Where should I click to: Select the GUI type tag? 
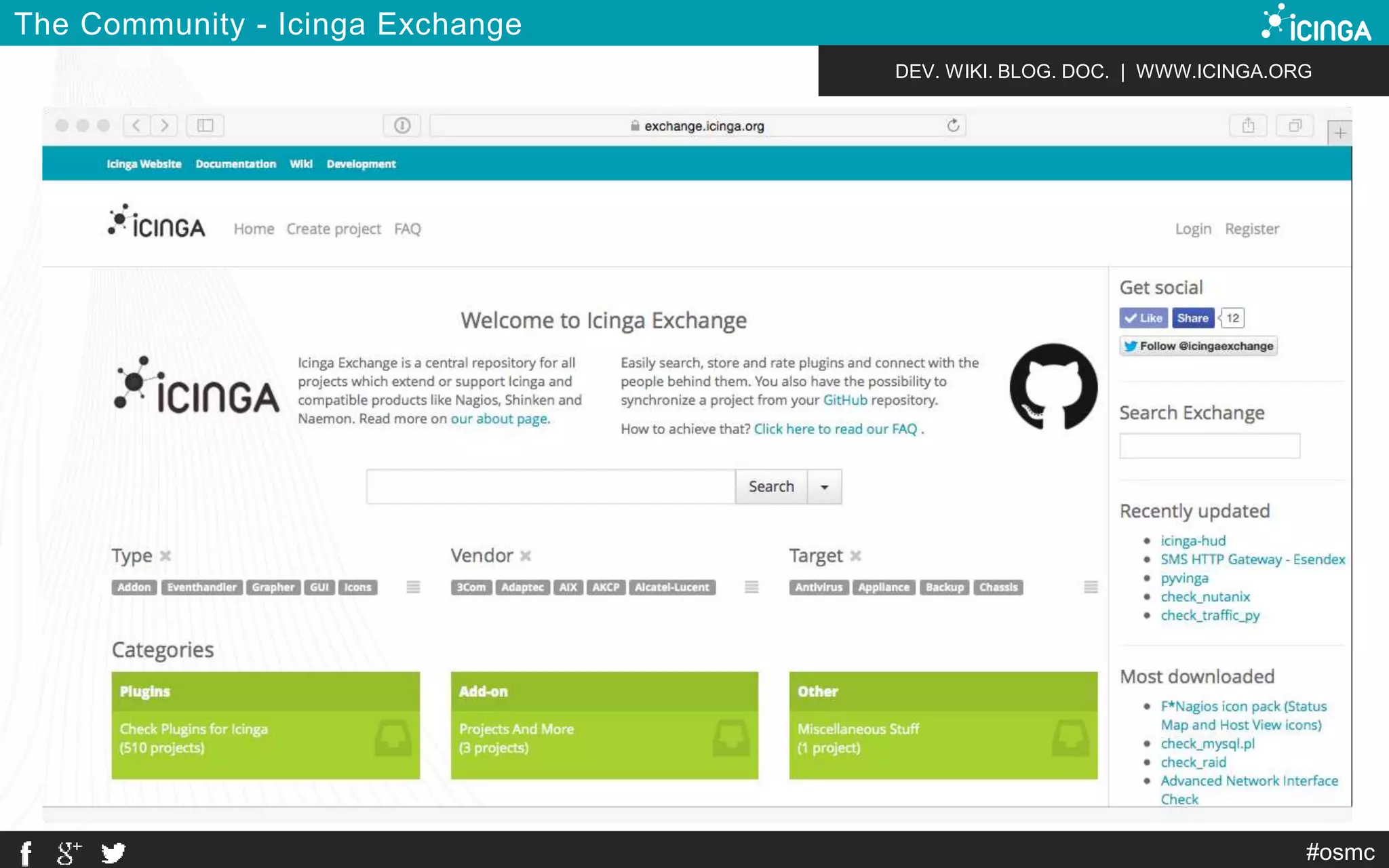click(x=319, y=587)
